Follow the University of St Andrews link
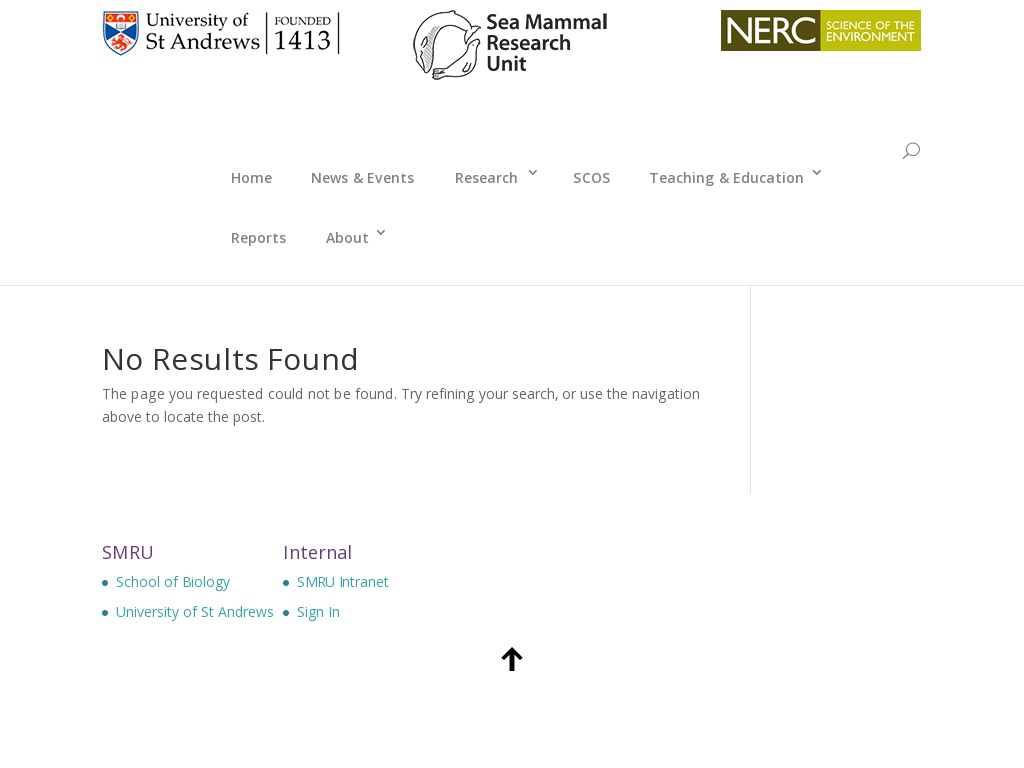1024x768 pixels. 195,612
